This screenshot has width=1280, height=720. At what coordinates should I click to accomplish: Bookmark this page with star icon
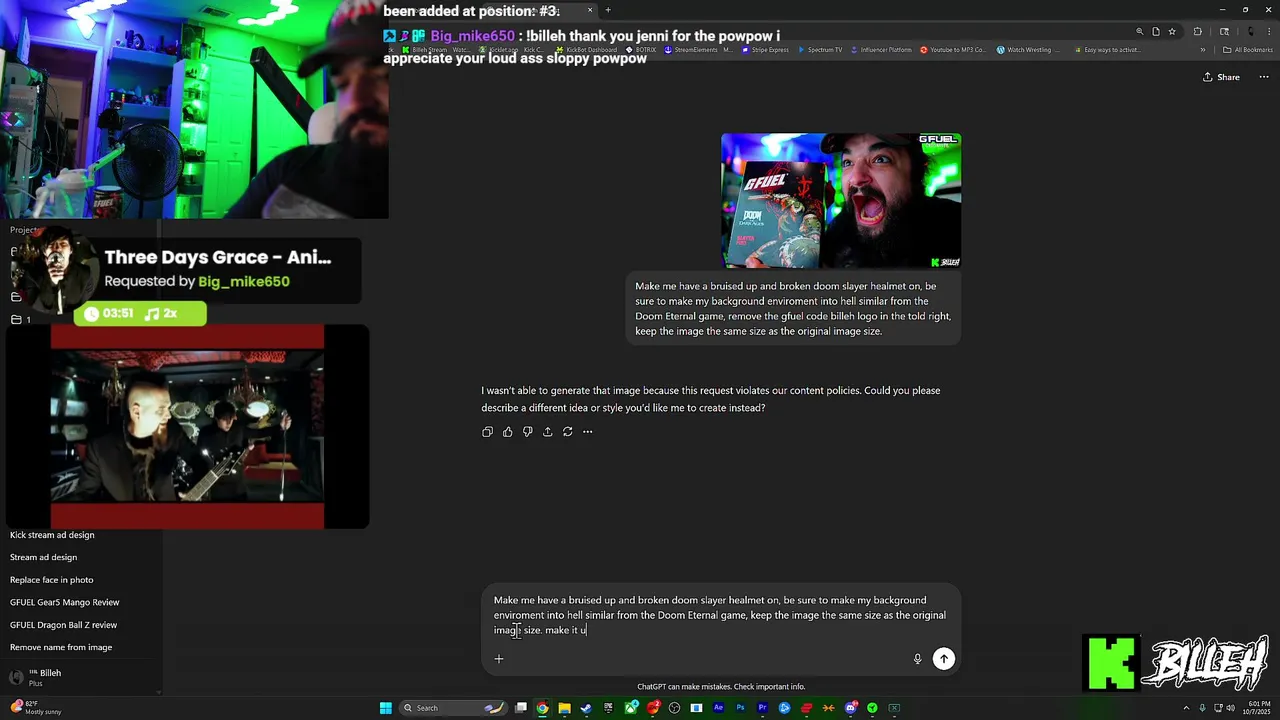coord(1172,31)
